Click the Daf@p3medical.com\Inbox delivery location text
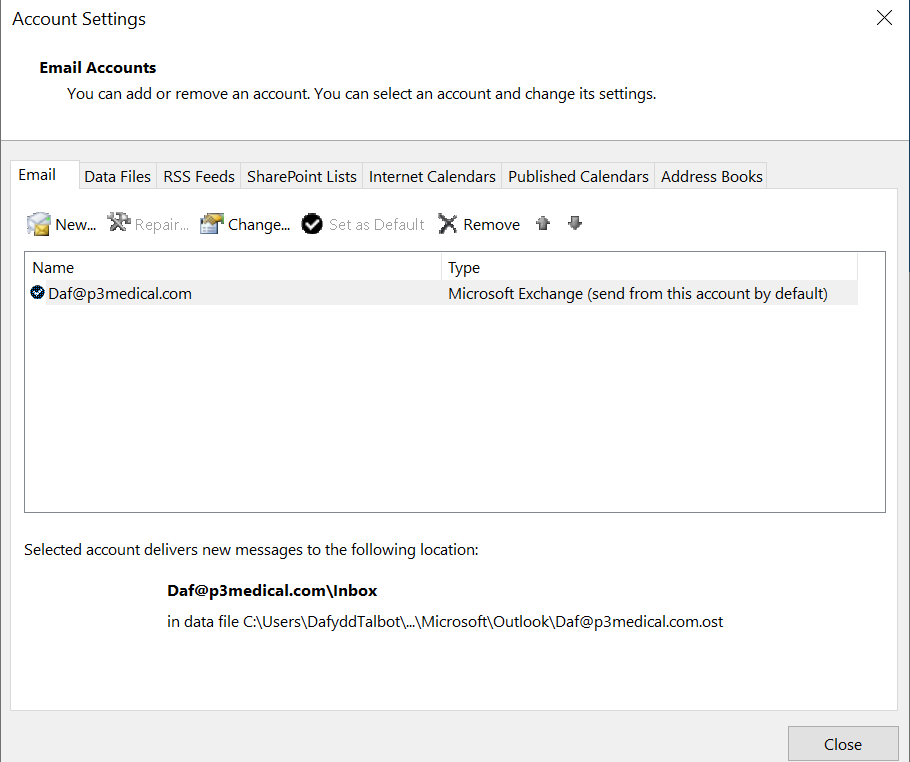This screenshot has height=762, width=910. (x=272, y=591)
